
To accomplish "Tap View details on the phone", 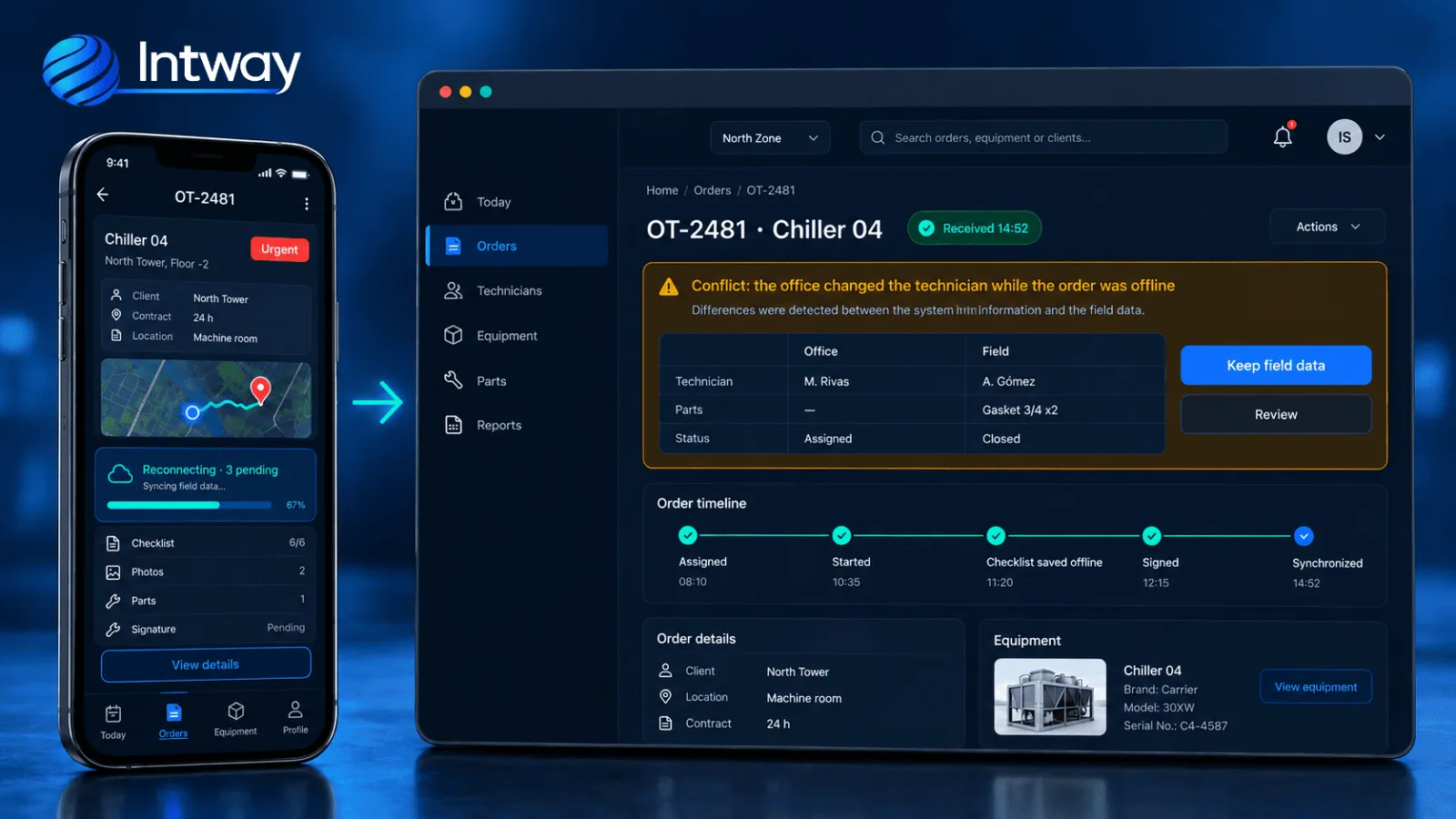I will (206, 664).
